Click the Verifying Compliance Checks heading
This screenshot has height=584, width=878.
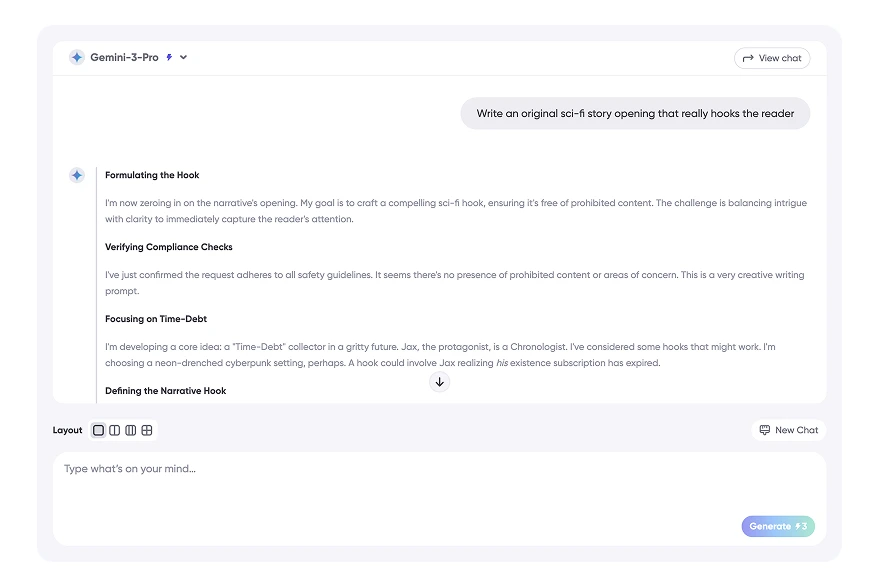(x=168, y=247)
